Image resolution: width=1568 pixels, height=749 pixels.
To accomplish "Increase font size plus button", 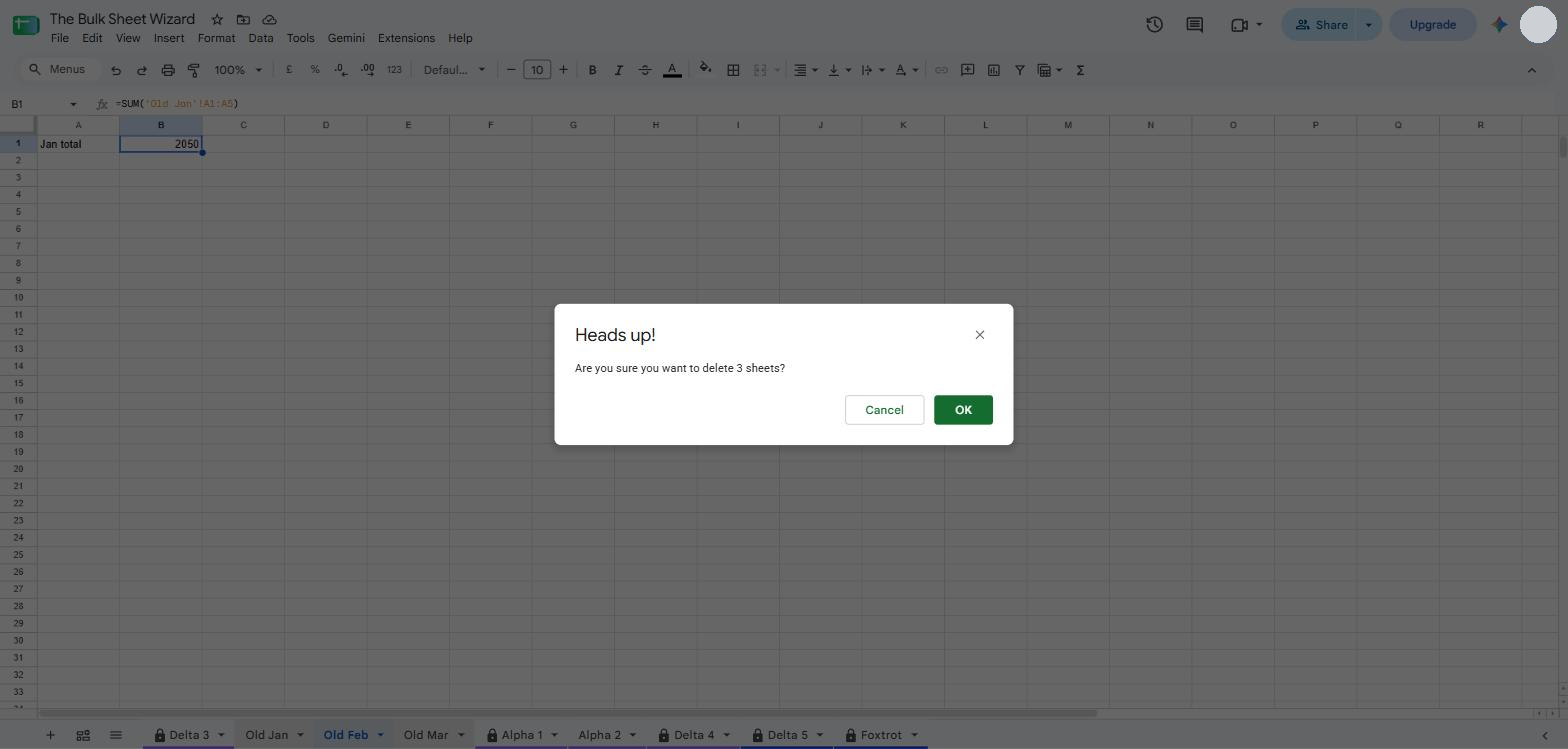I will pyautogui.click(x=563, y=70).
